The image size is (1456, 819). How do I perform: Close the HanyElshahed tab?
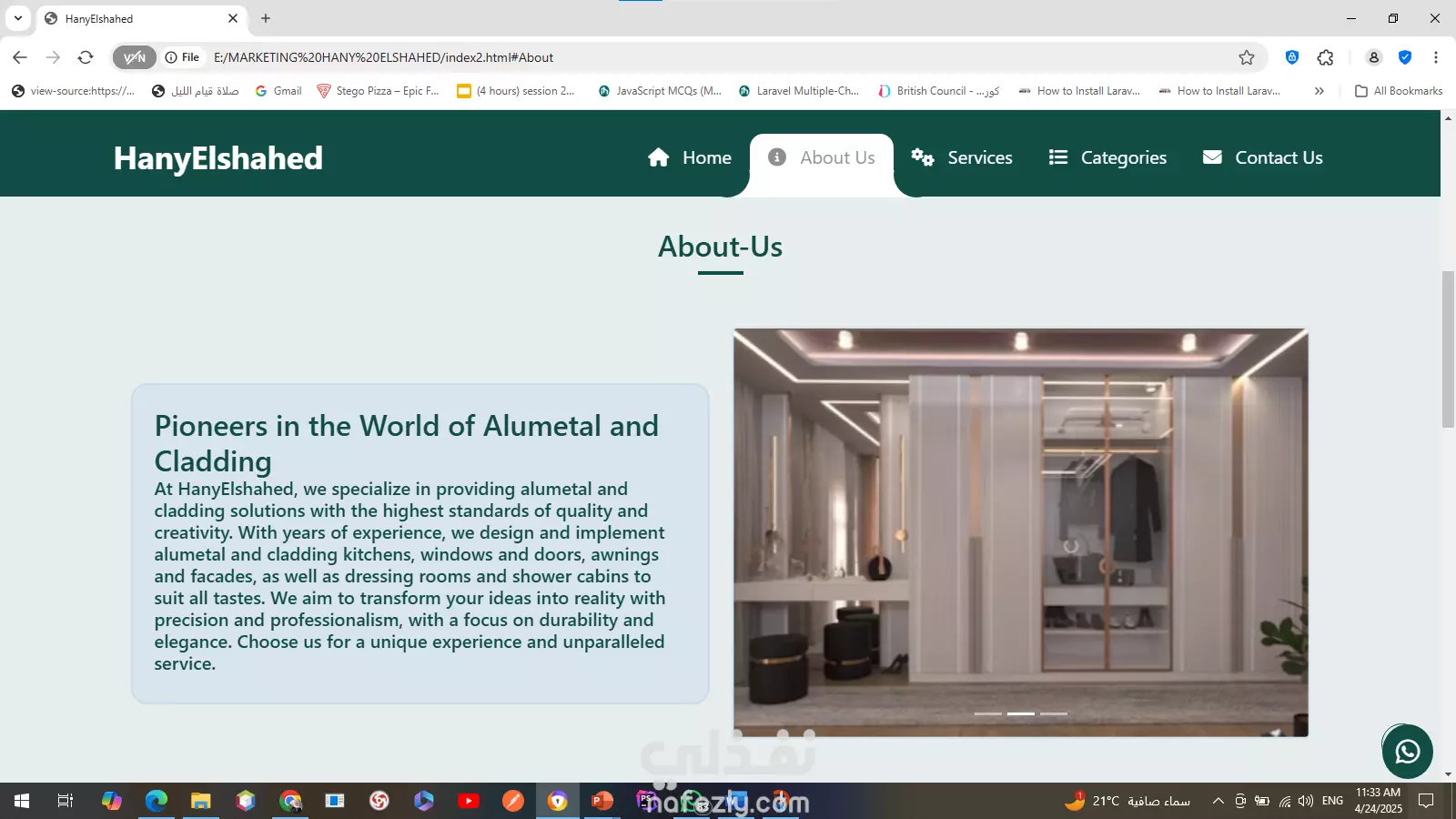[x=233, y=18]
